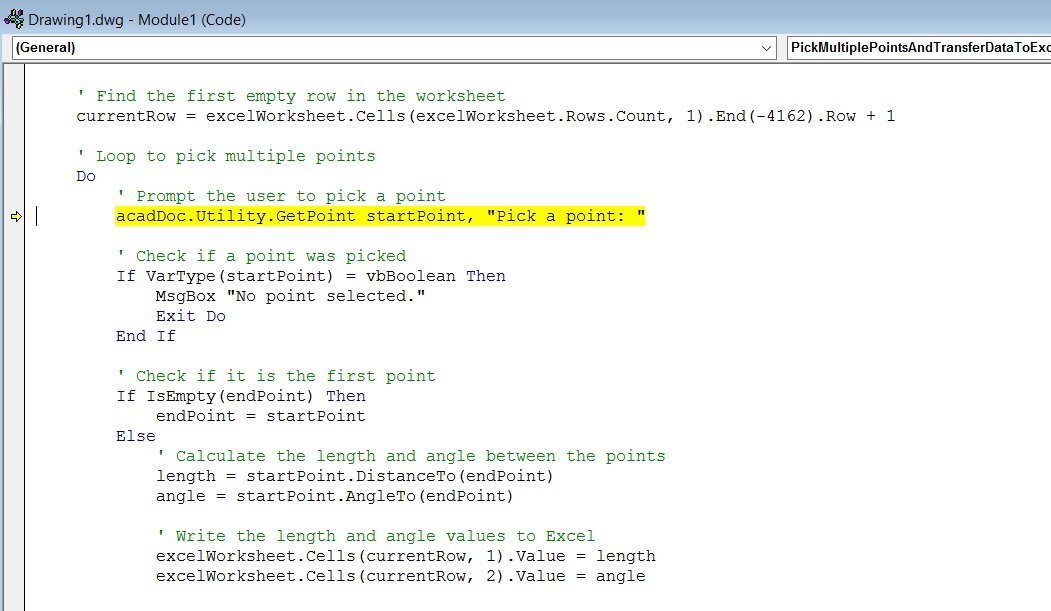Click the MsgBox "No point selected." line

(290, 296)
